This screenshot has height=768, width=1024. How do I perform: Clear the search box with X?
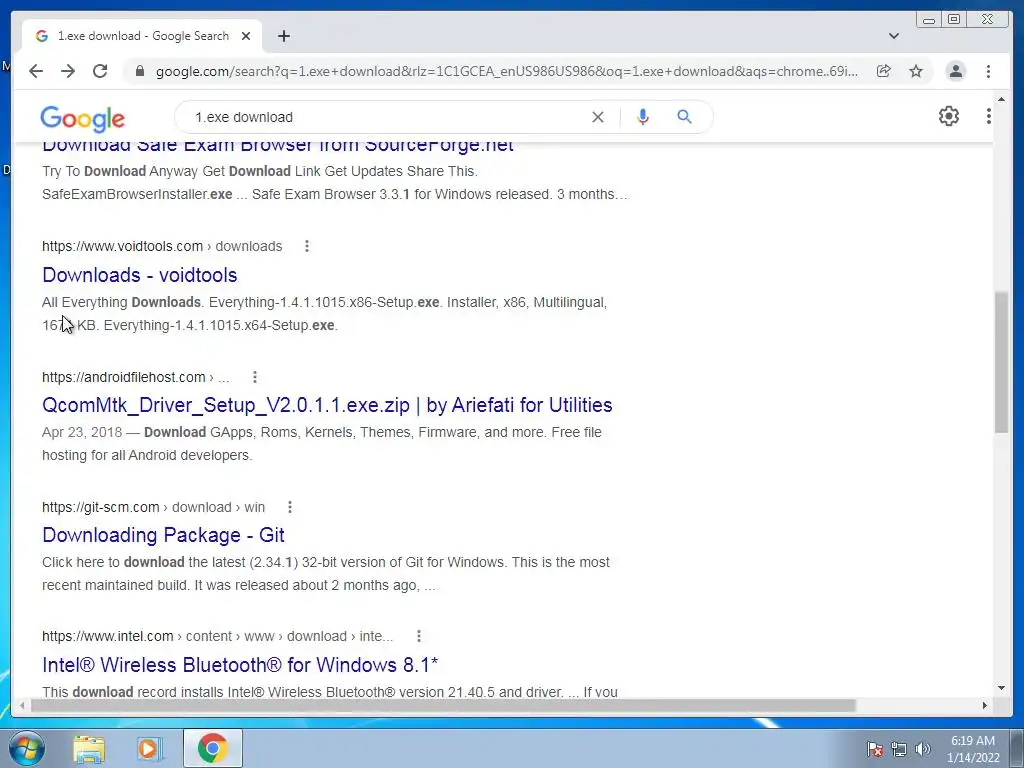tap(598, 117)
